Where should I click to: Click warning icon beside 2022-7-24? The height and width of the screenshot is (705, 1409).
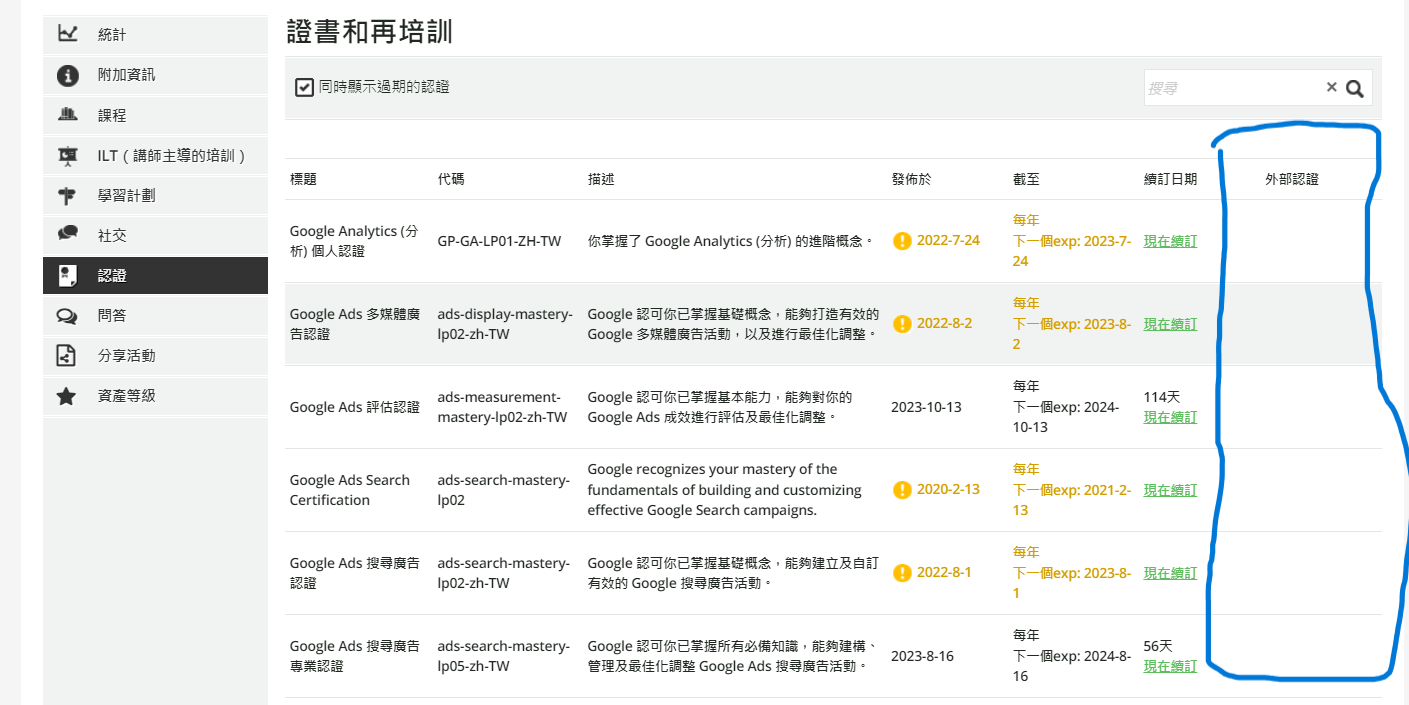902,241
